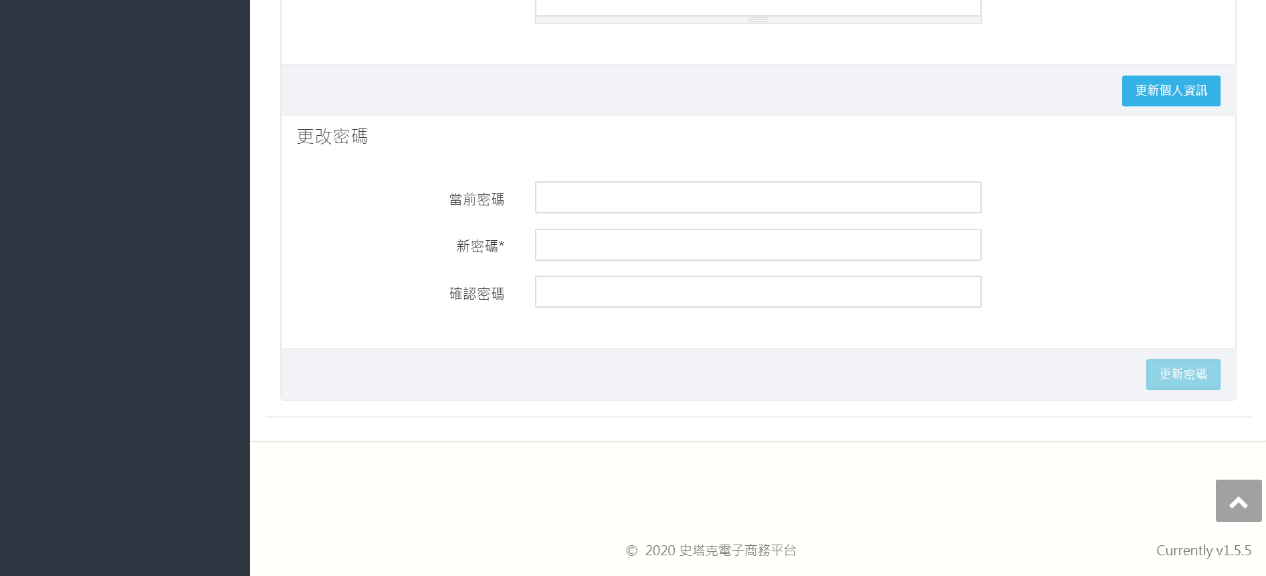The height and width of the screenshot is (576, 1266).
Task: Focus the 當前密碼 input field
Action: (758, 197)
